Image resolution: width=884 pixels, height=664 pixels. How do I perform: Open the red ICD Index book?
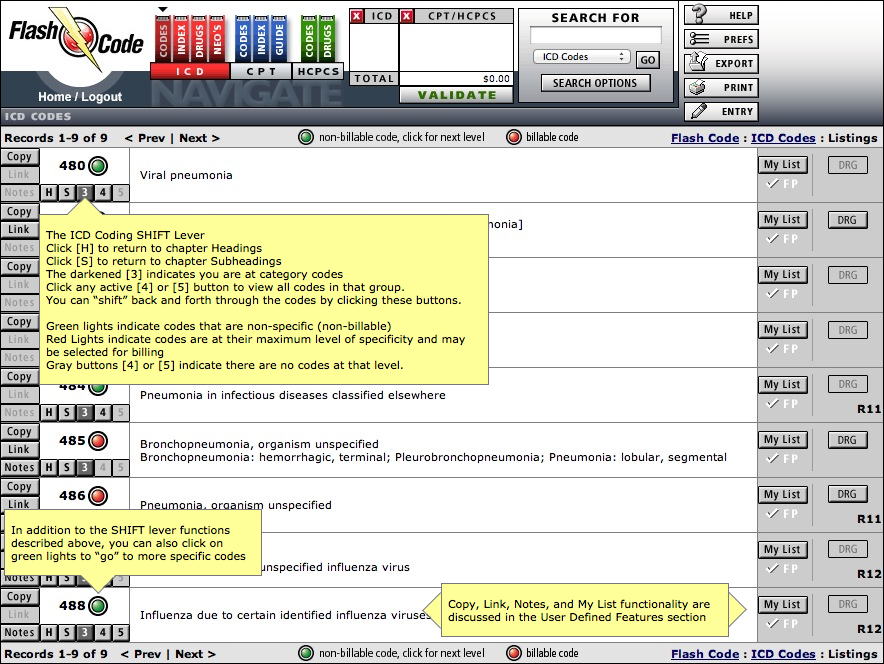click(182, 38)
